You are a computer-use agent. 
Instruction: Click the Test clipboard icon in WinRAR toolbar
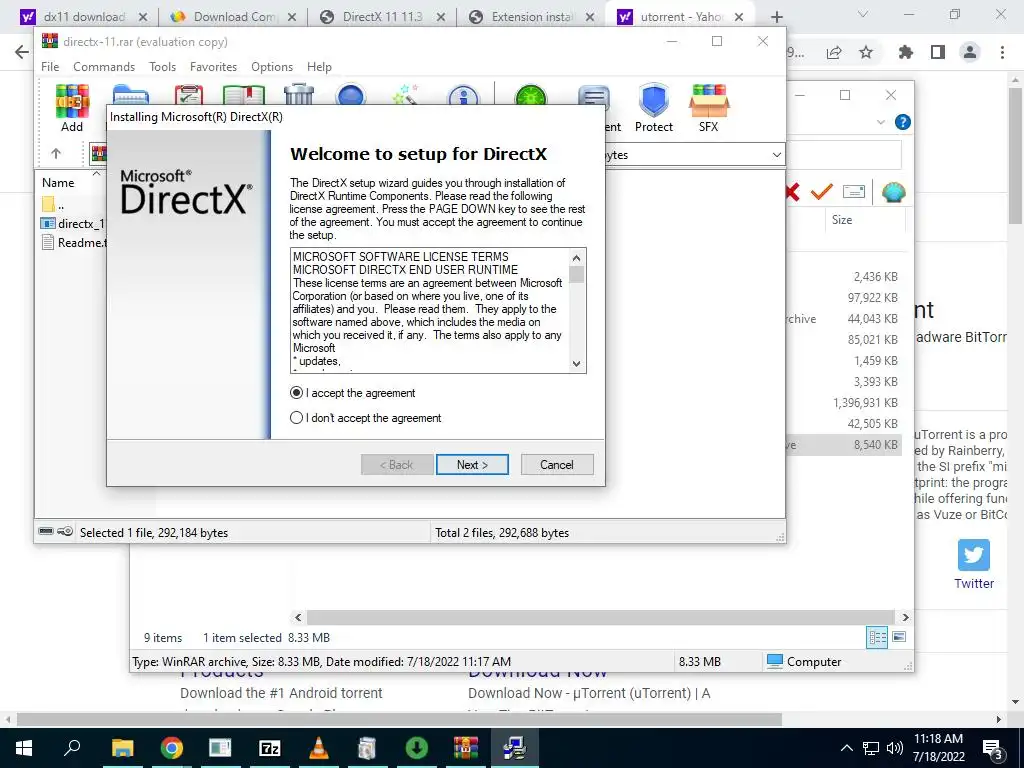[x=189, y=95]
